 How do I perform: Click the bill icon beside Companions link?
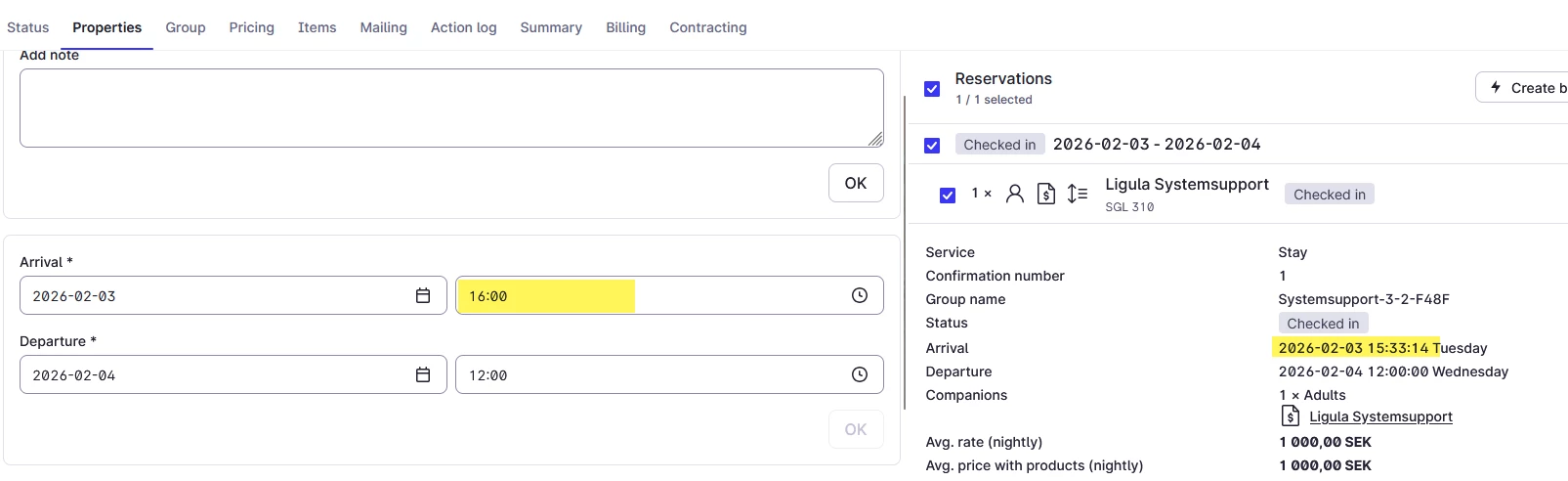point(1291,416)
